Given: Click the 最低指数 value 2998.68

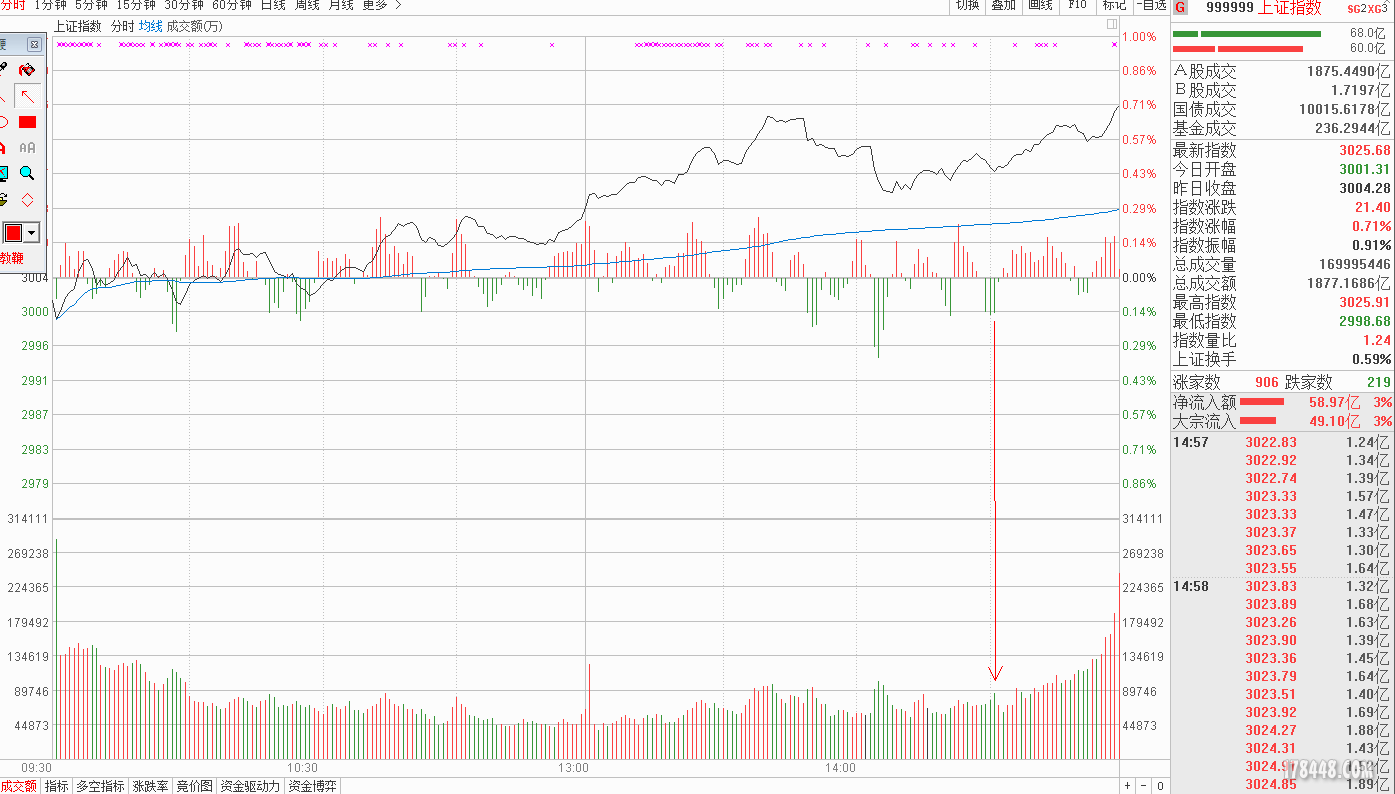Looking at the screenshot, I should (1365, 322).
